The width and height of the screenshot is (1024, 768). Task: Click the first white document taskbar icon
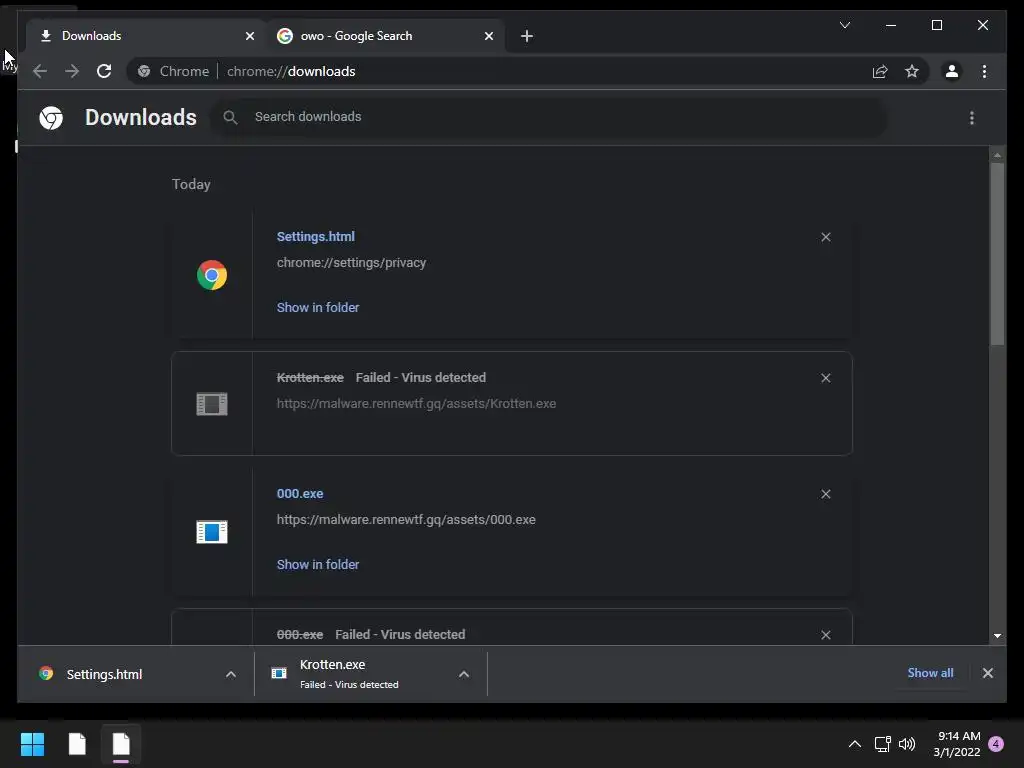[77, 744]
